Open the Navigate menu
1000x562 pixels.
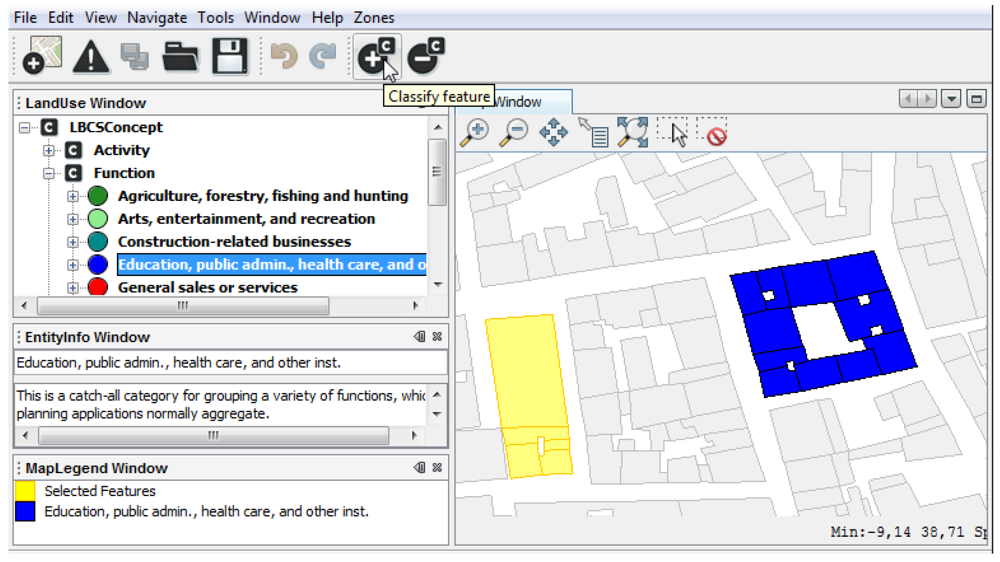[x=157, y=17]
